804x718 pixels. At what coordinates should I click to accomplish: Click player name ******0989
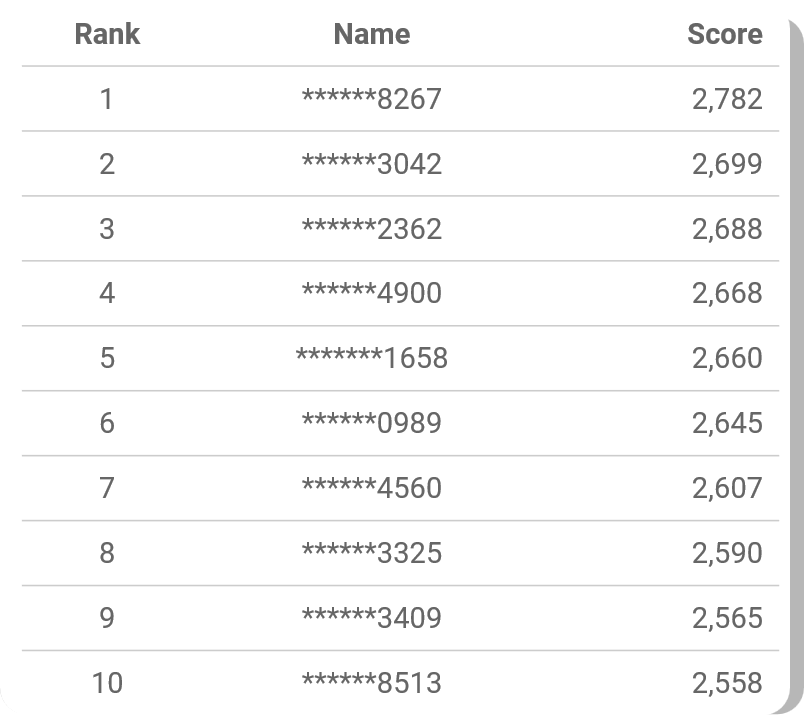coord(371,423)
